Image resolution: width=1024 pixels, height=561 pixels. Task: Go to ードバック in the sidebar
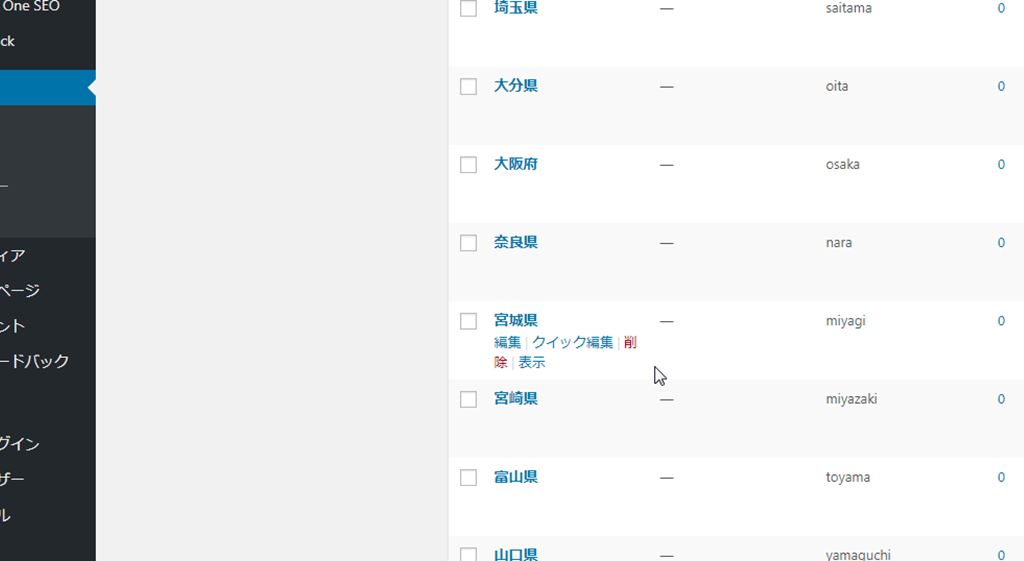(x=35, y=361)
